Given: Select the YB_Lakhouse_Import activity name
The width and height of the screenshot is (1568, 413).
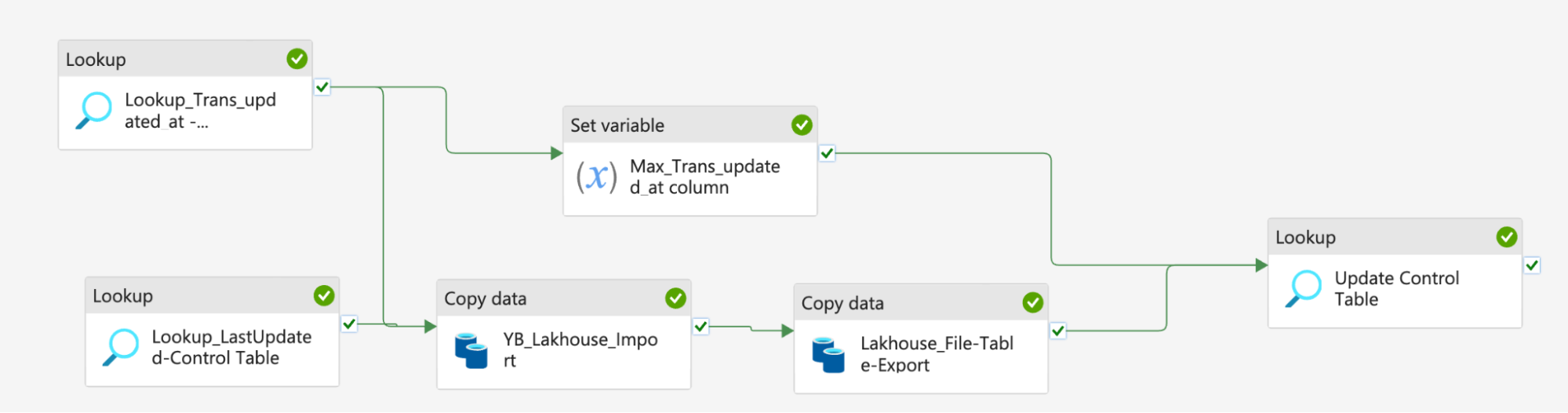Looking at the screenshot, I should tap(580, 349).
